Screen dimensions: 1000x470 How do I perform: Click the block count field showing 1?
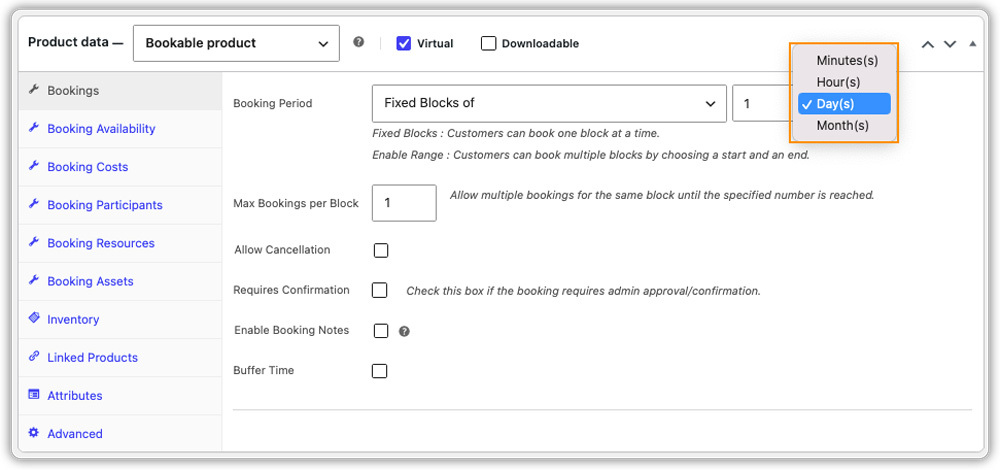[761, 103]
